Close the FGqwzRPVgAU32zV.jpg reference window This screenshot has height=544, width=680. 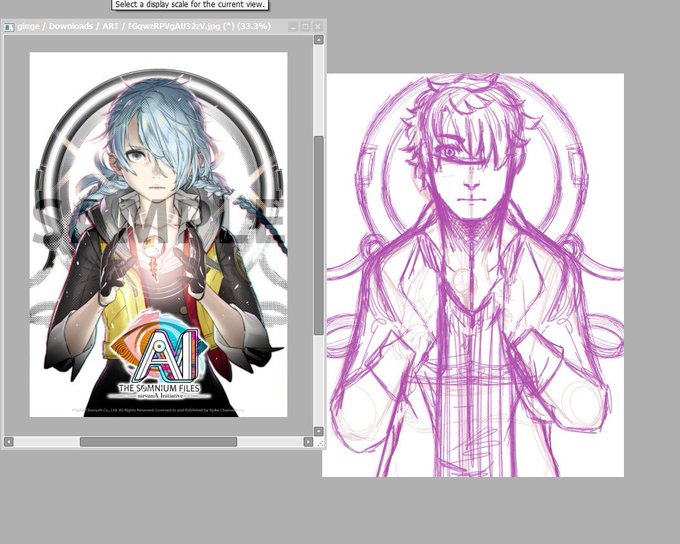318,26
